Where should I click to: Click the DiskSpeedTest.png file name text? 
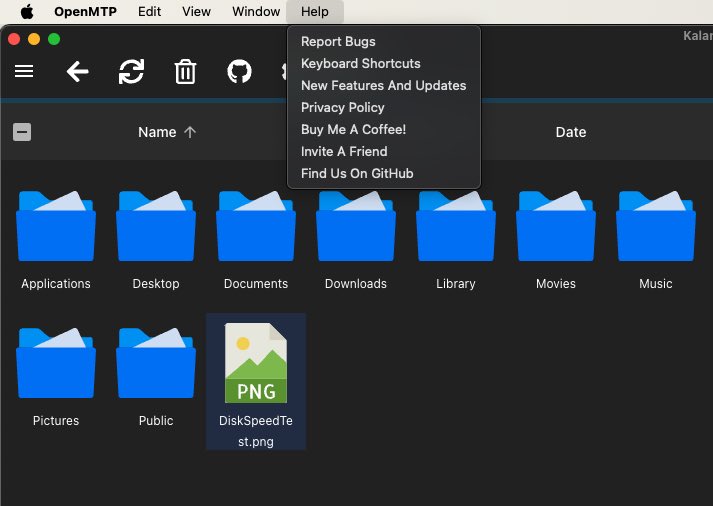tap(256, 431)
